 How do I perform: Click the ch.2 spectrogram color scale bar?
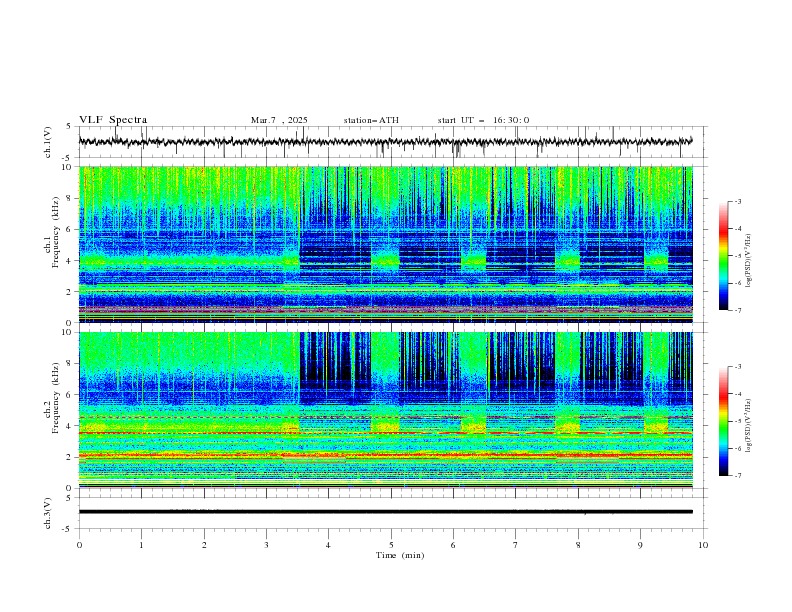724,421
